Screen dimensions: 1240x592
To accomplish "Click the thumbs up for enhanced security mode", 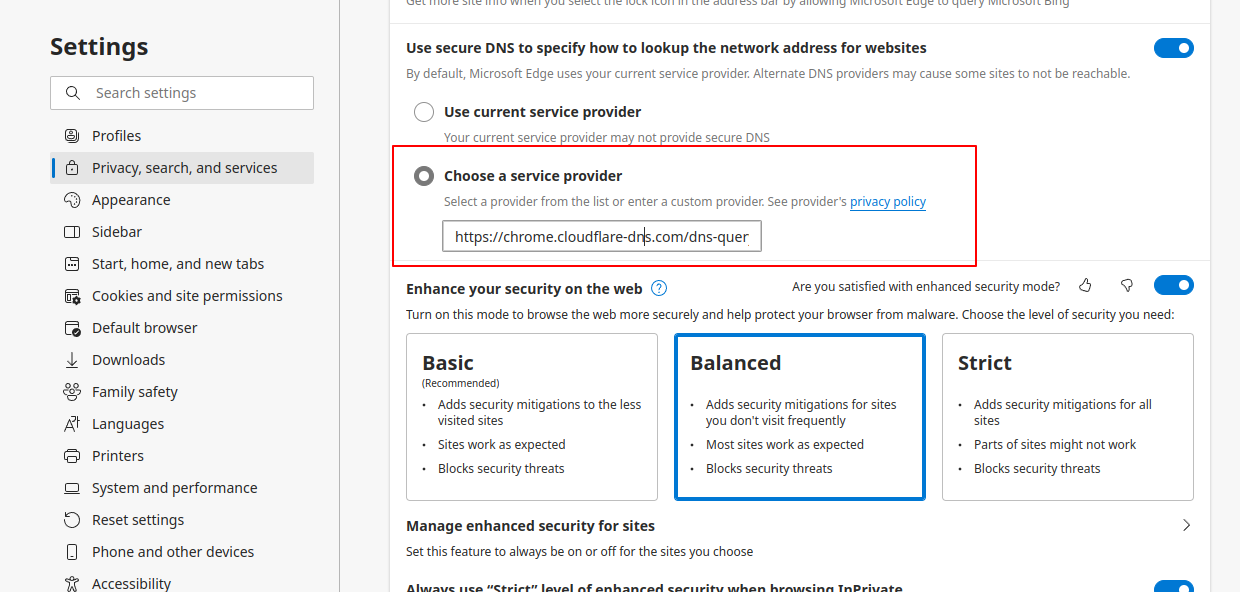I will 1085,285.
